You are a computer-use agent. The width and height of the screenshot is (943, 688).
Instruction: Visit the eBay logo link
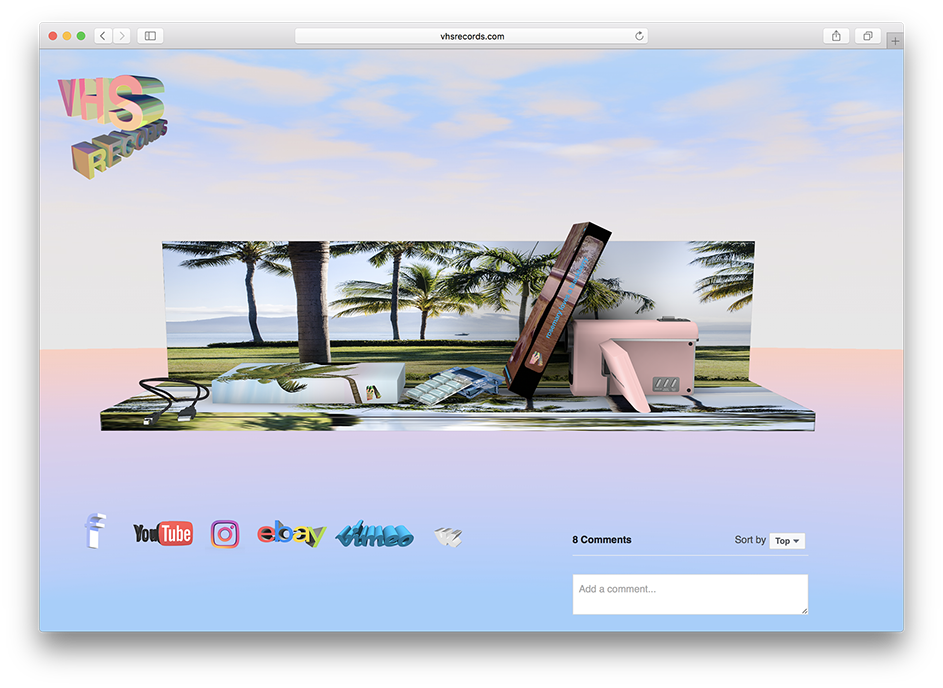point(291,535)
